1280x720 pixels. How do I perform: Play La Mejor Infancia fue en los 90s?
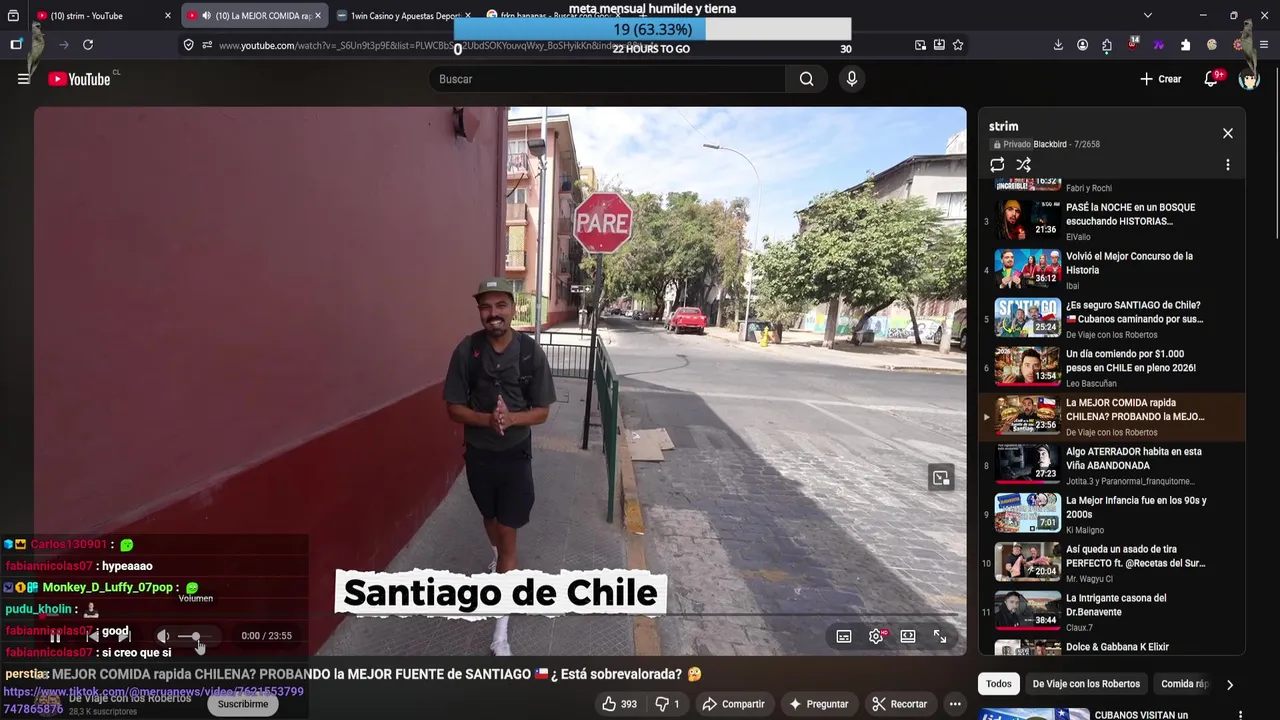pyautogui.click(x=1112, y=514)
